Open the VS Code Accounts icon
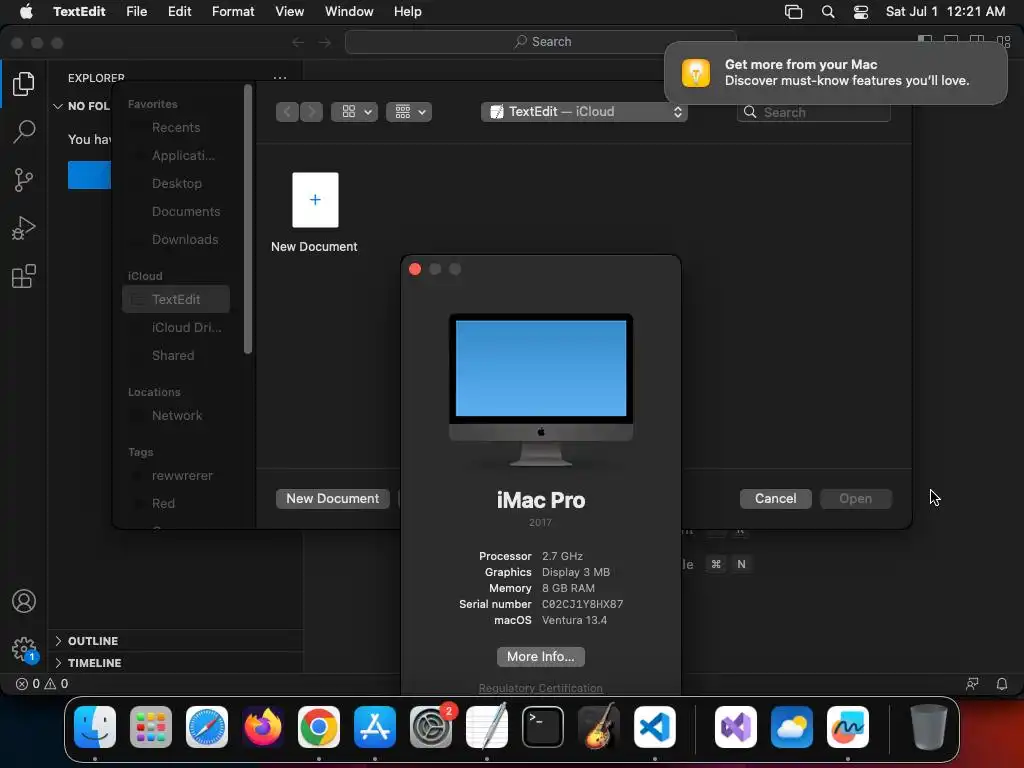Screen dimensions: 1024x768 24,601
